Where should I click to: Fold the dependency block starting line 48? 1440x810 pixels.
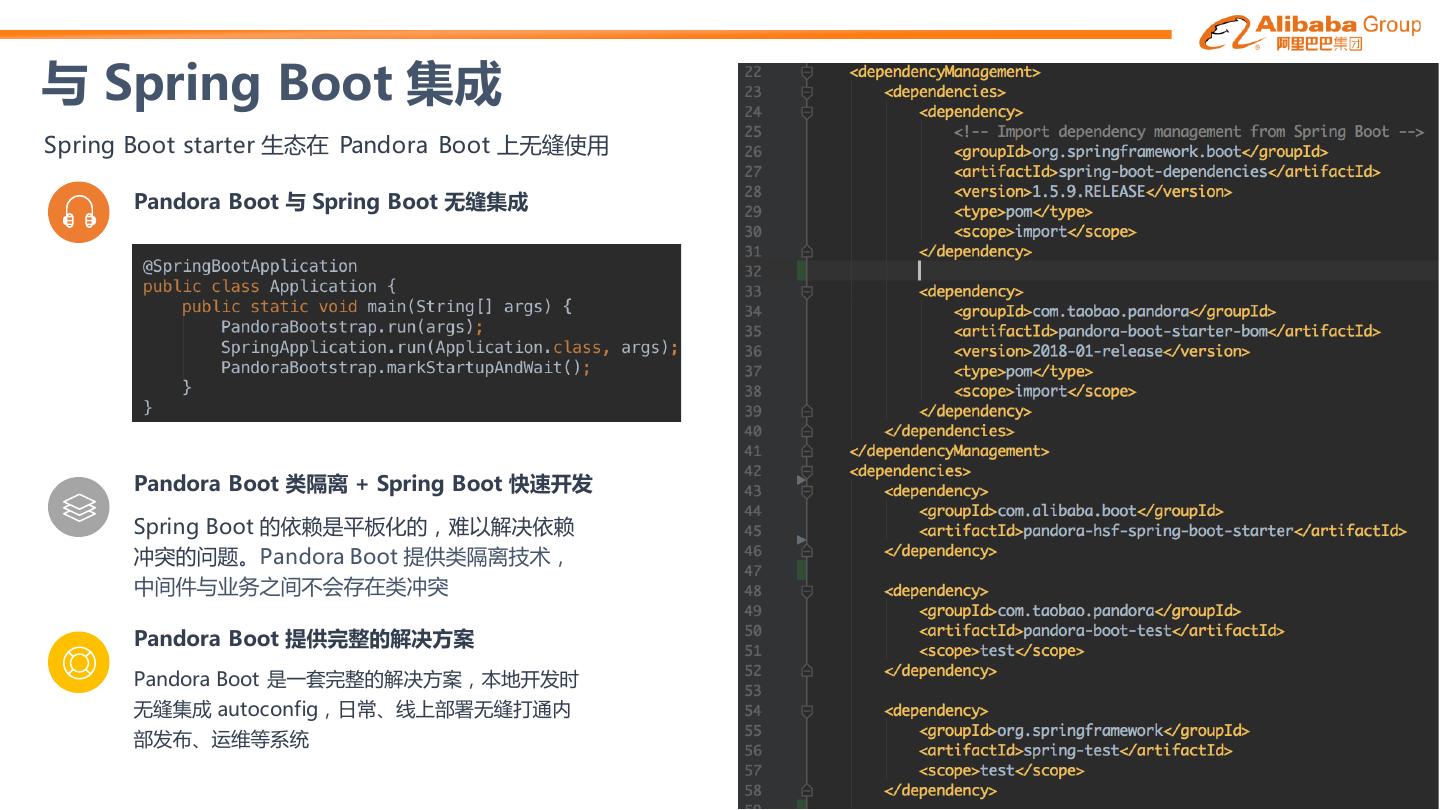pos(808,591)
